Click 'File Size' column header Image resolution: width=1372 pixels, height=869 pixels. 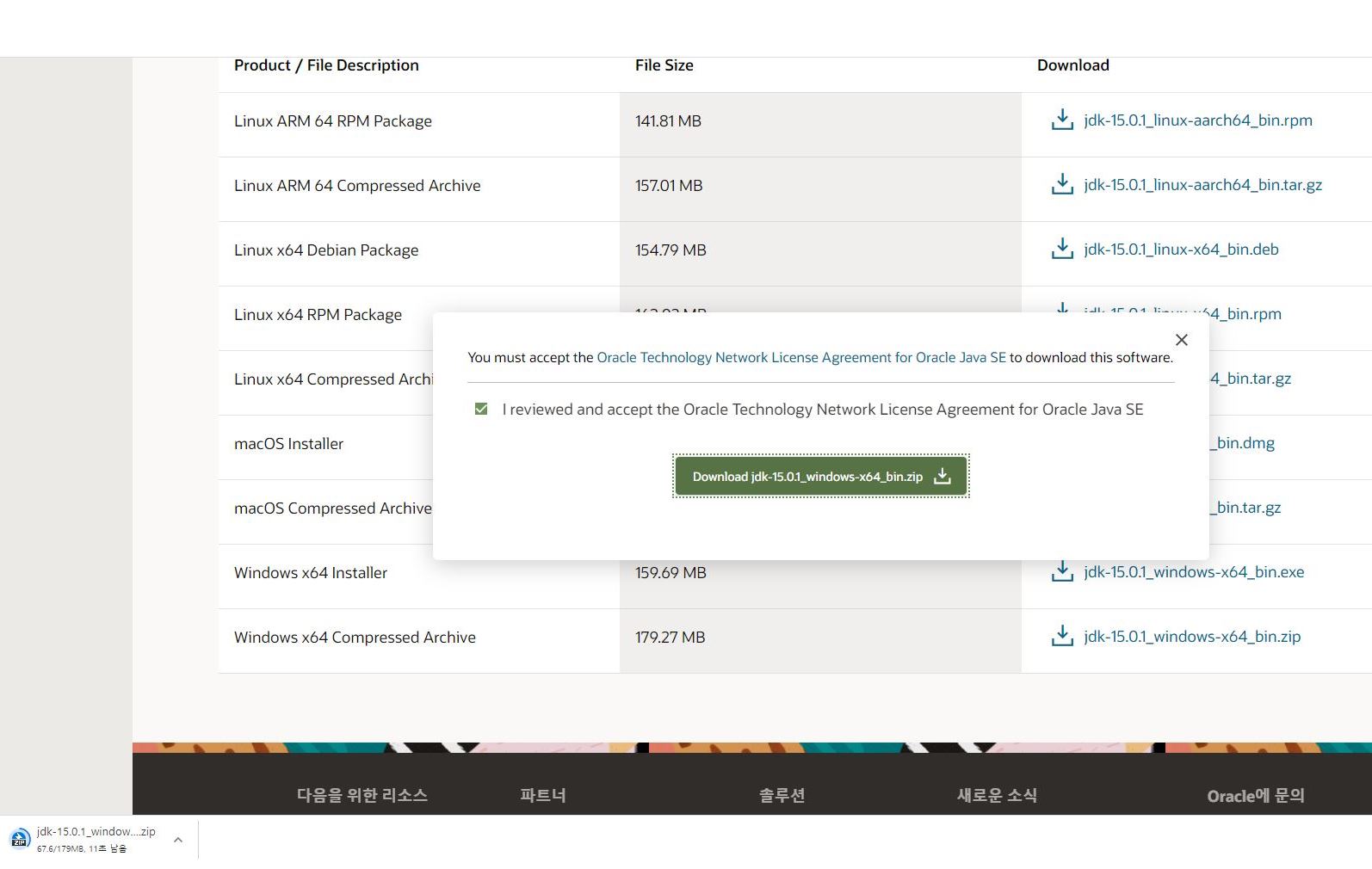pyautogui.click(x=664, y=65)
